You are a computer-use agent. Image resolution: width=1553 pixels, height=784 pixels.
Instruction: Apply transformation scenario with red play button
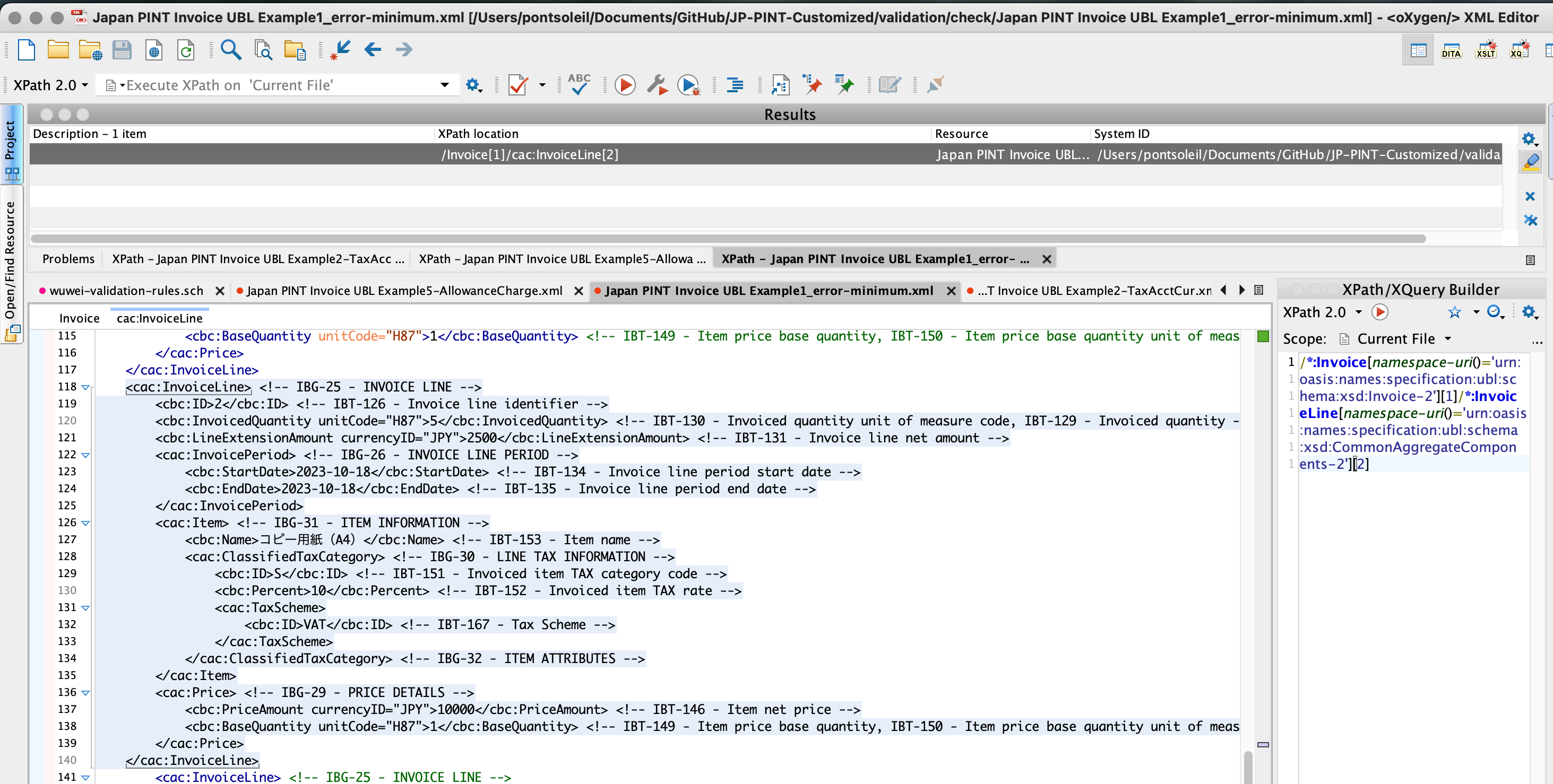coord(625,85)
